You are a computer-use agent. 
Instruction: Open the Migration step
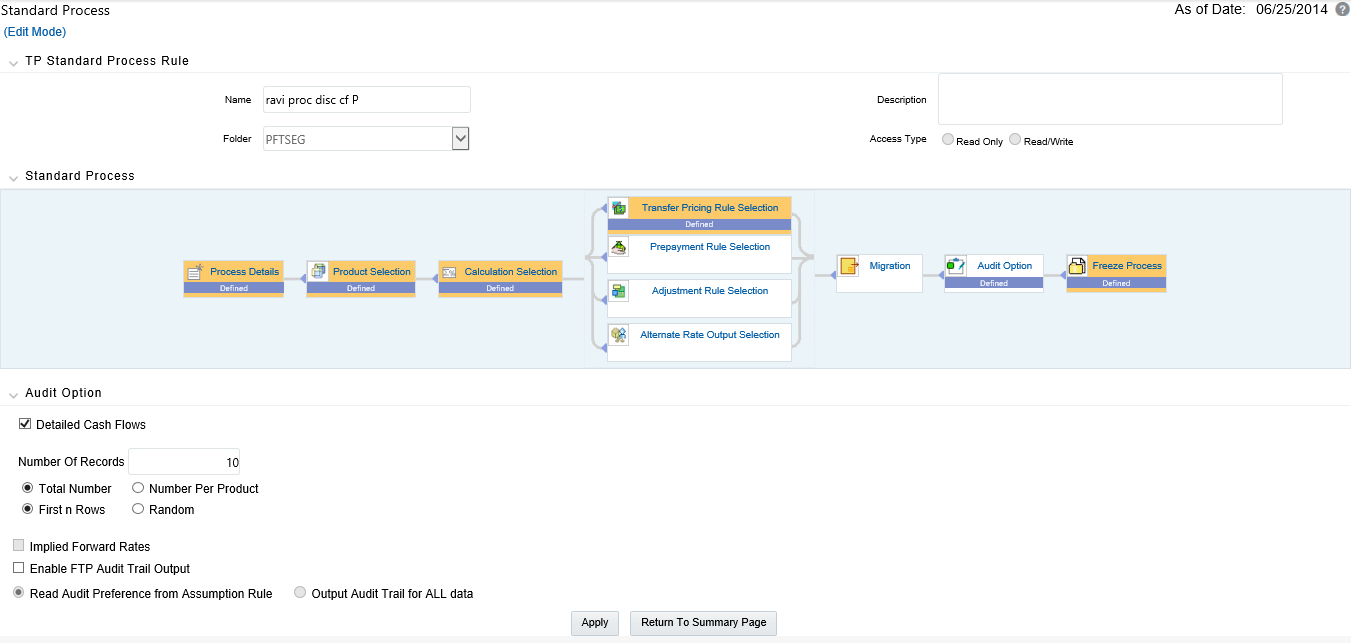point(890,266)
